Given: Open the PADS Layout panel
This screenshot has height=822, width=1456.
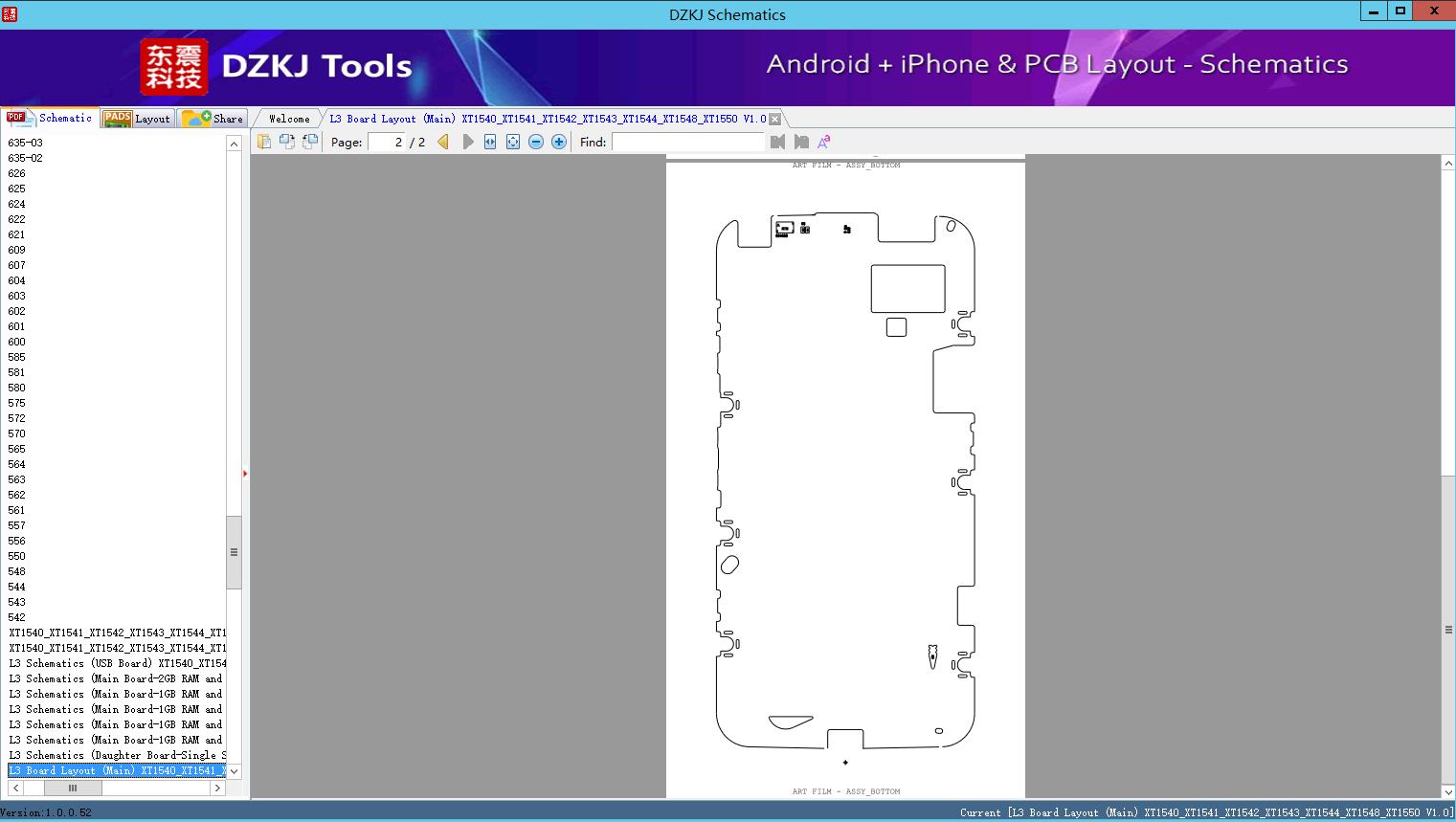Looking at the screenshot, I should pyautogui.click(x=137, y=118).
